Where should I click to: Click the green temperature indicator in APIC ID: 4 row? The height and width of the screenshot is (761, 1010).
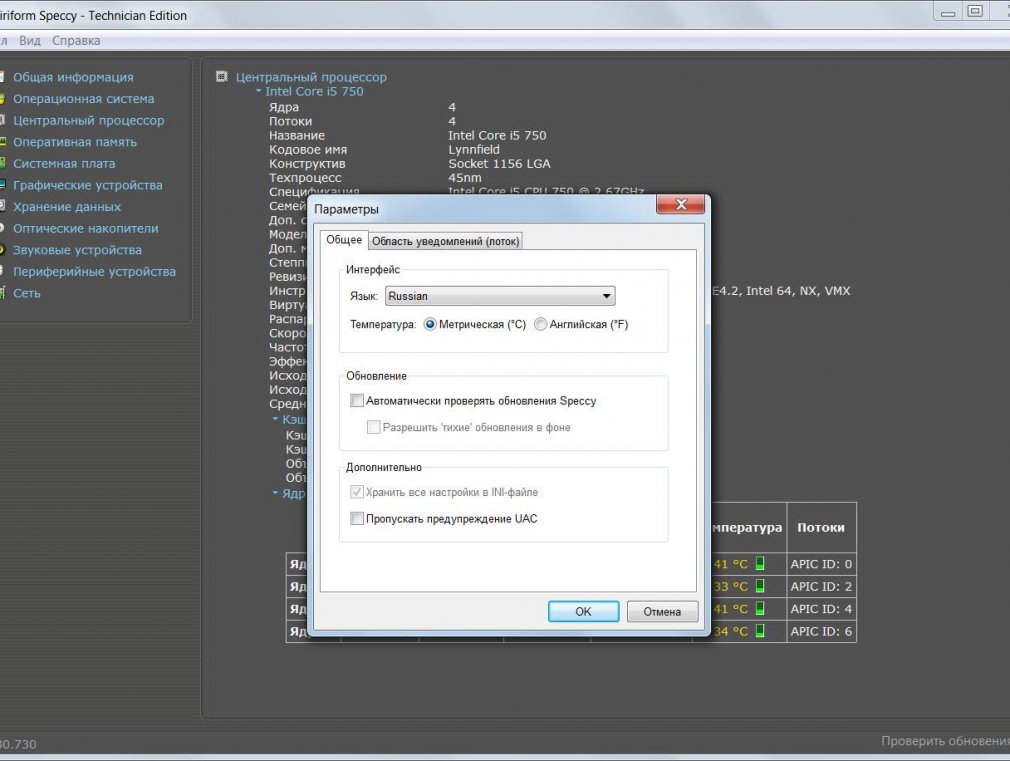(x=760, y=609)
